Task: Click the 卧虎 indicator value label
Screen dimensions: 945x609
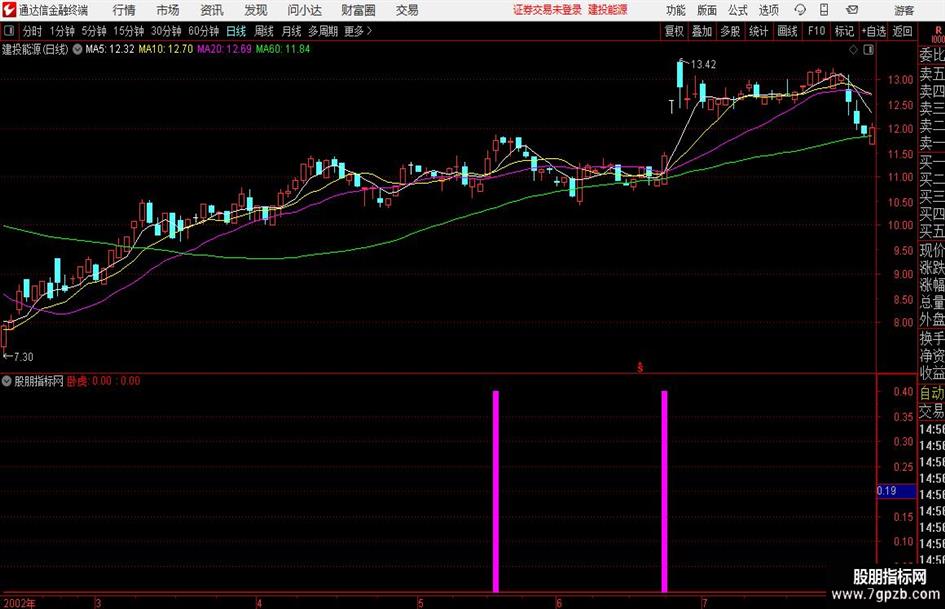Action: (x=103, y=381)
